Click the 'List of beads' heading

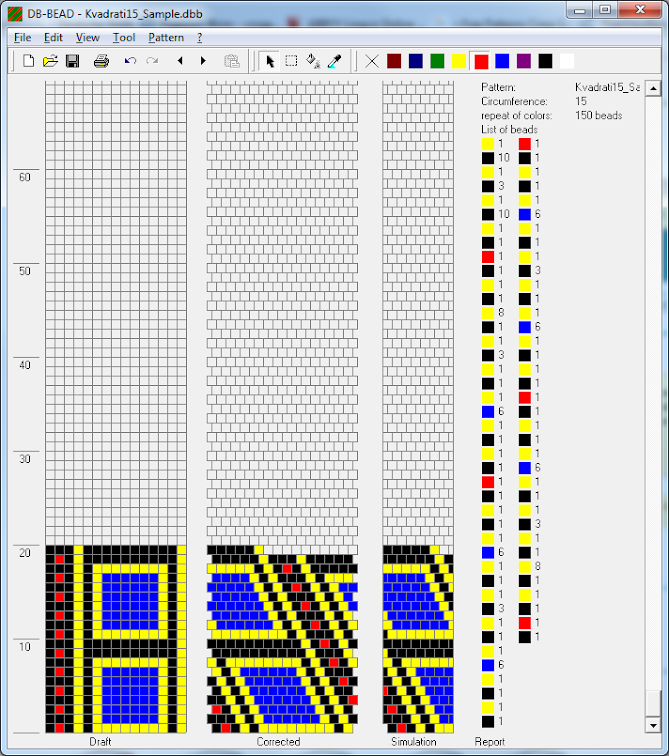point(509,129)
